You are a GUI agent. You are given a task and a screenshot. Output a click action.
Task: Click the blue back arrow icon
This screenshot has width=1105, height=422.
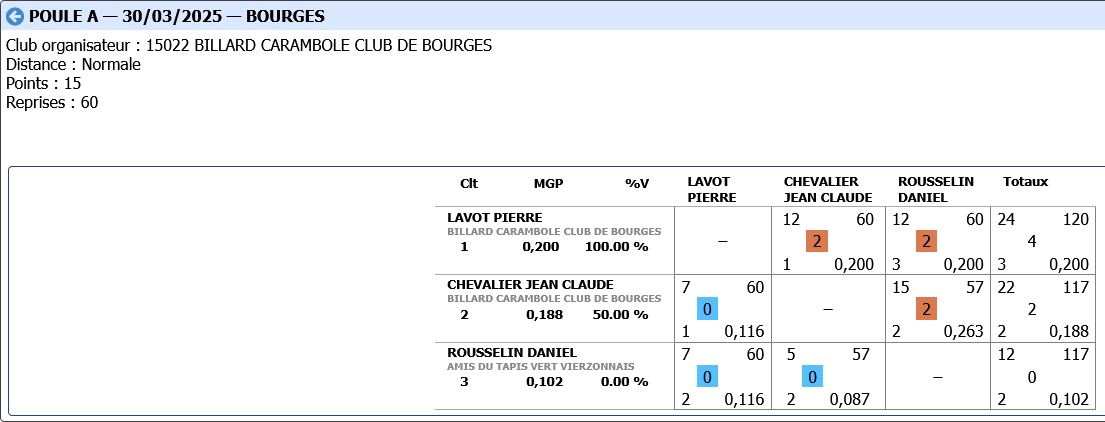click(x=15, y=16)
